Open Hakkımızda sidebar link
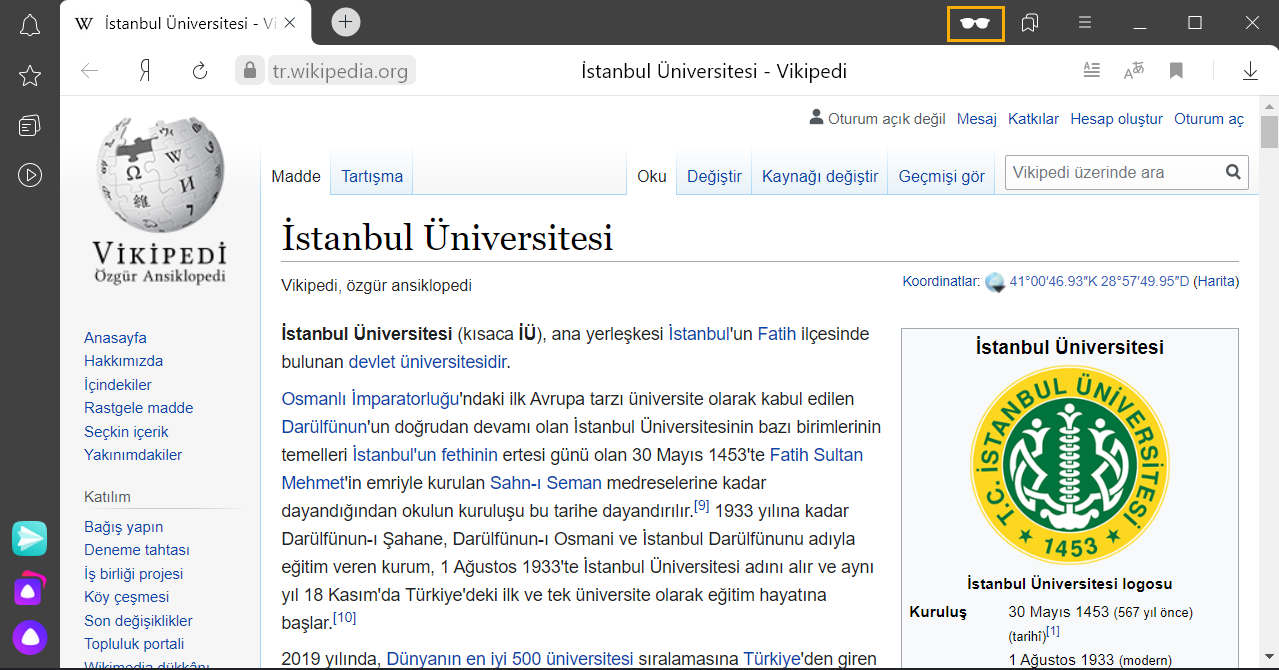 [x=123, y=361]
